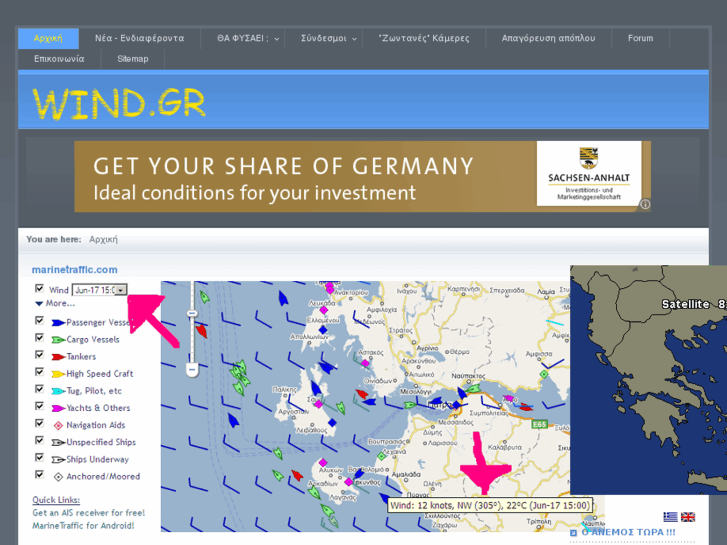Open the Sitemap menu item
Screen dimensions: 727x545
click(x=133, y=59)
